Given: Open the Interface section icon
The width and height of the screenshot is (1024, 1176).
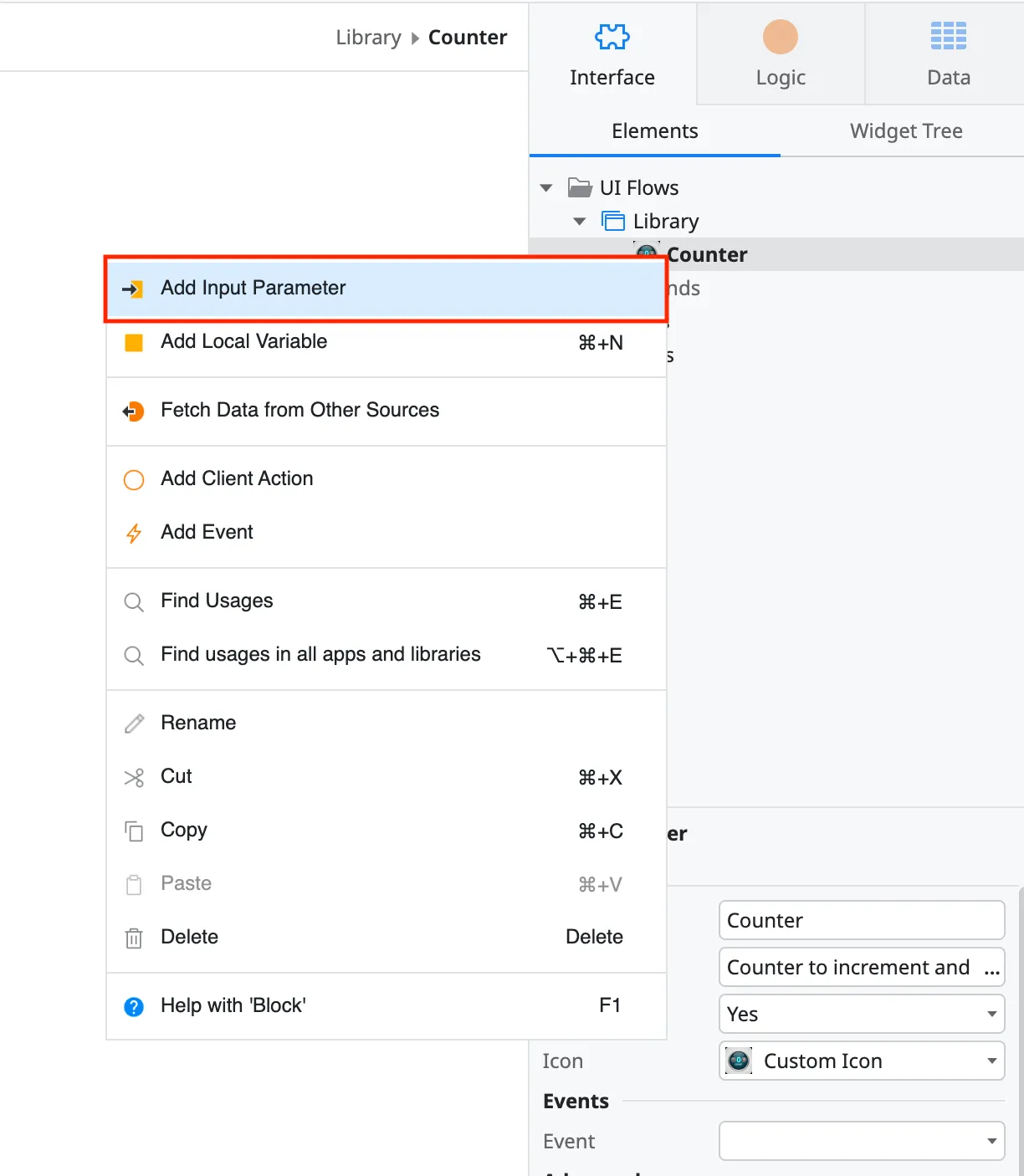Looking at the screenshot, I should pyautogui.click(x=612, y=37).
